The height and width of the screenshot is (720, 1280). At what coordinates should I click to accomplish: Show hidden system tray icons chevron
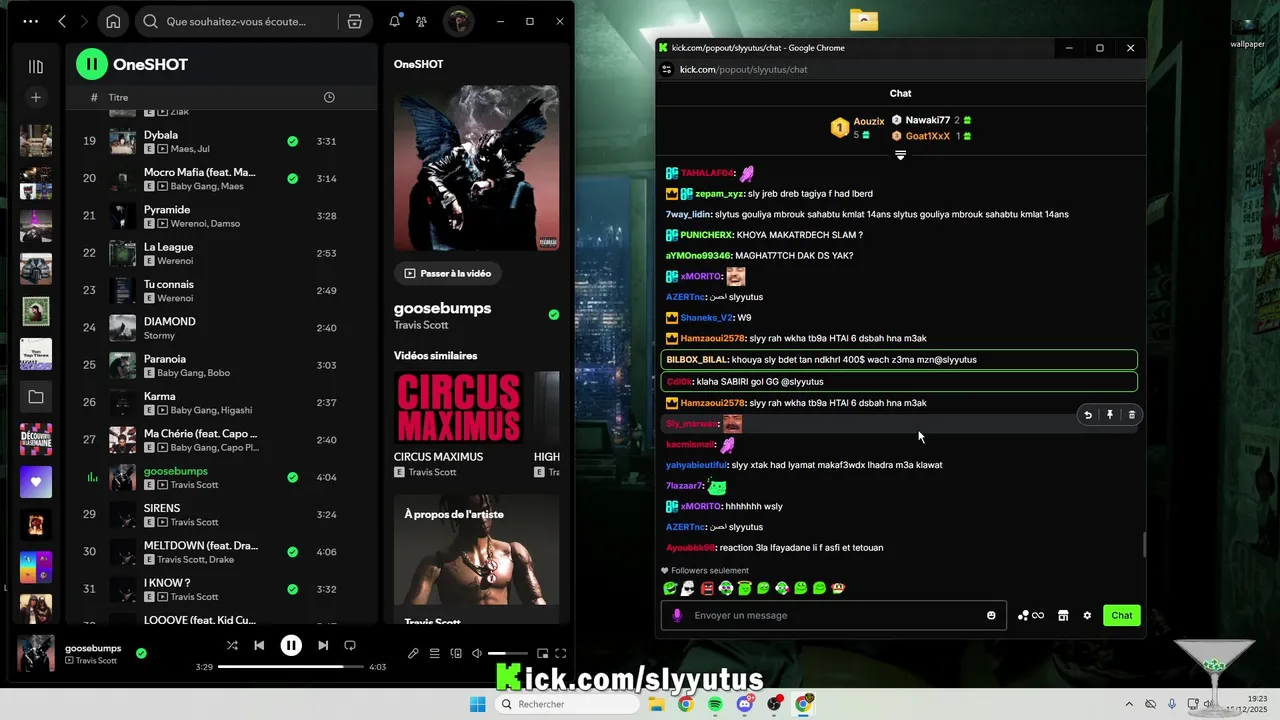click(1129, 704)
